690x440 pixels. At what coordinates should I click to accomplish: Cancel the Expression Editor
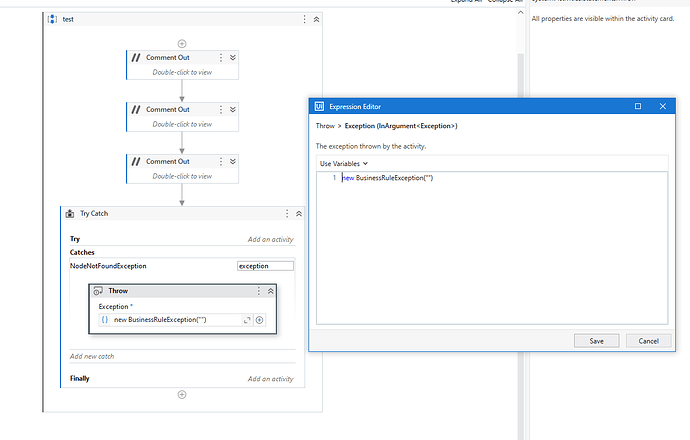click(x=649, y=341)
